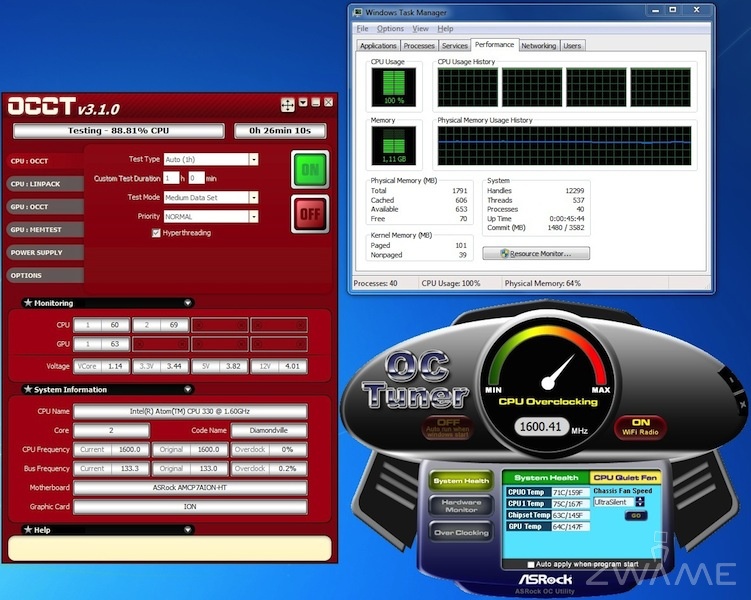Select the CPU : OCCT tab

pyautogui.click(x=46, y=161)
